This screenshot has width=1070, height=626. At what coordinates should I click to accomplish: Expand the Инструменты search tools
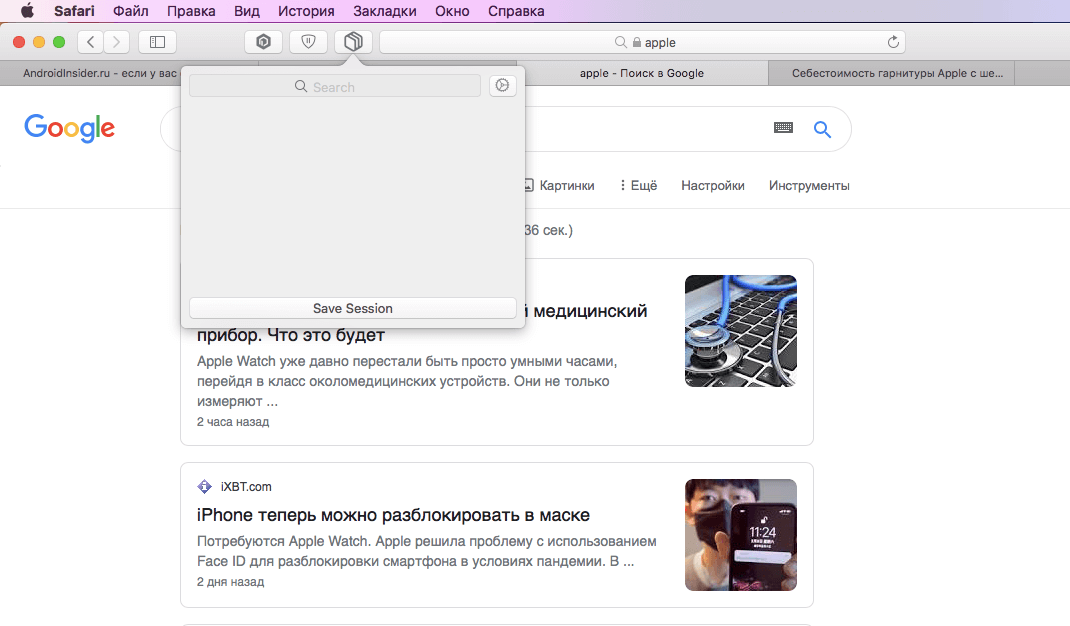809,185
